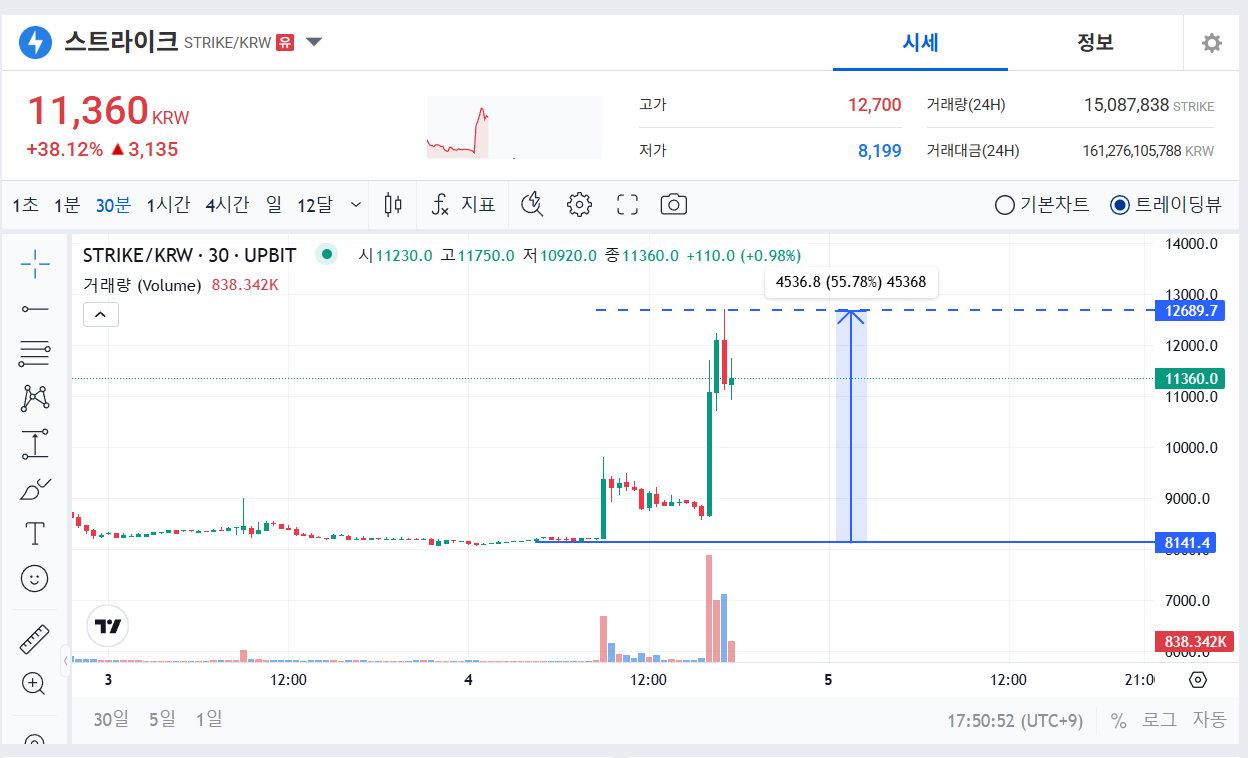Select the brush drawing tool
Image resolution: width=1248 pixels, height=758 pixels.
[35, 489]
